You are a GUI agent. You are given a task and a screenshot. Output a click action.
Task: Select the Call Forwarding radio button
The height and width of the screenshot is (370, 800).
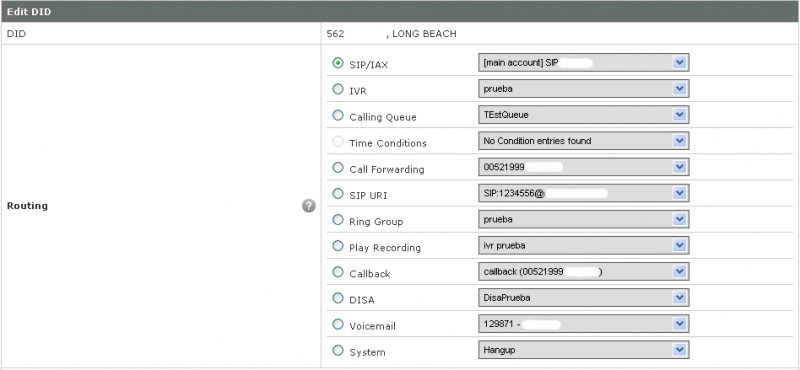pos(338,167)
